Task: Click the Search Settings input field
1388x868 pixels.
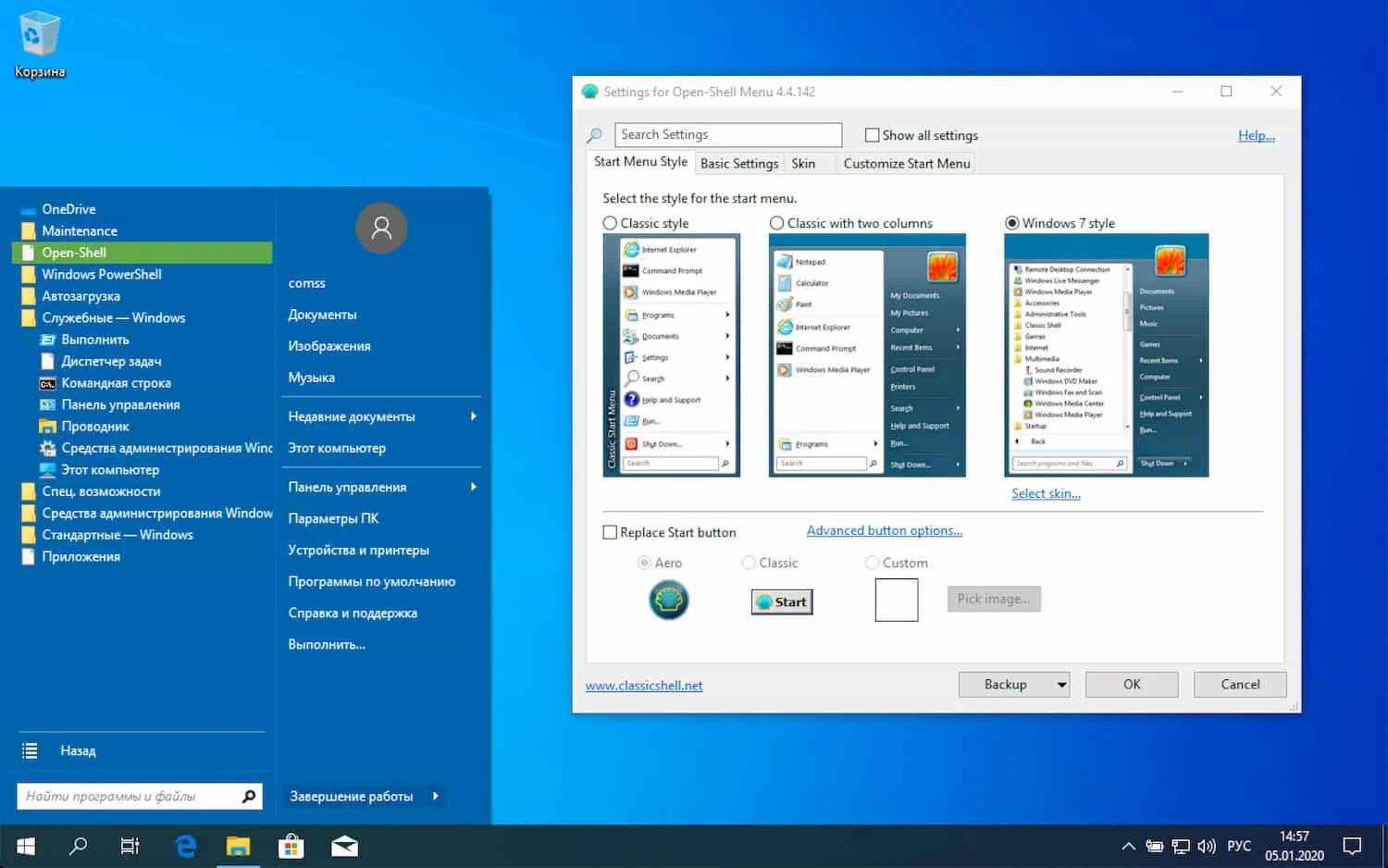Action: click(727, 135)
